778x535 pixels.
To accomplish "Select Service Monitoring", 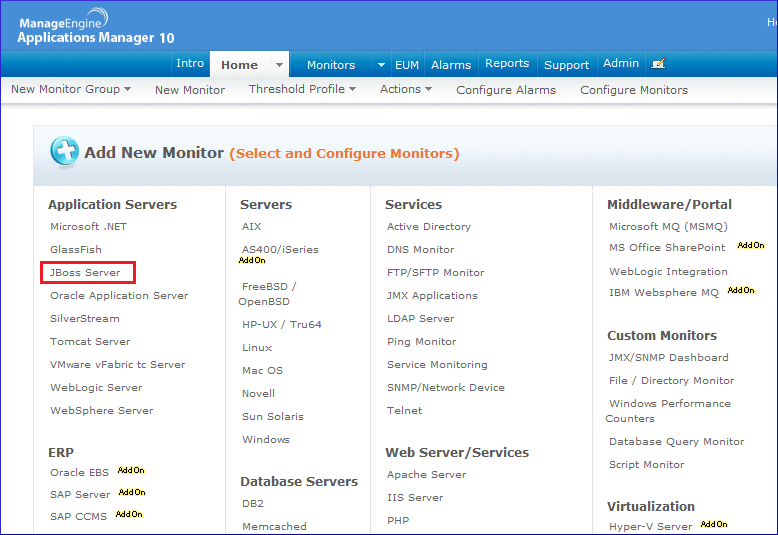I will [437, 365].
